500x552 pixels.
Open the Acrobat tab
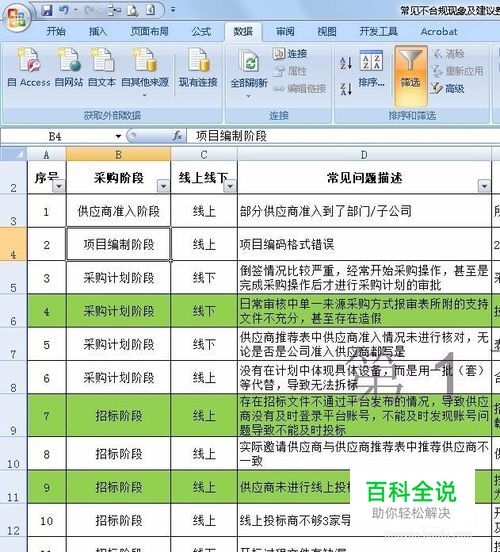click(x=439, y=32)
